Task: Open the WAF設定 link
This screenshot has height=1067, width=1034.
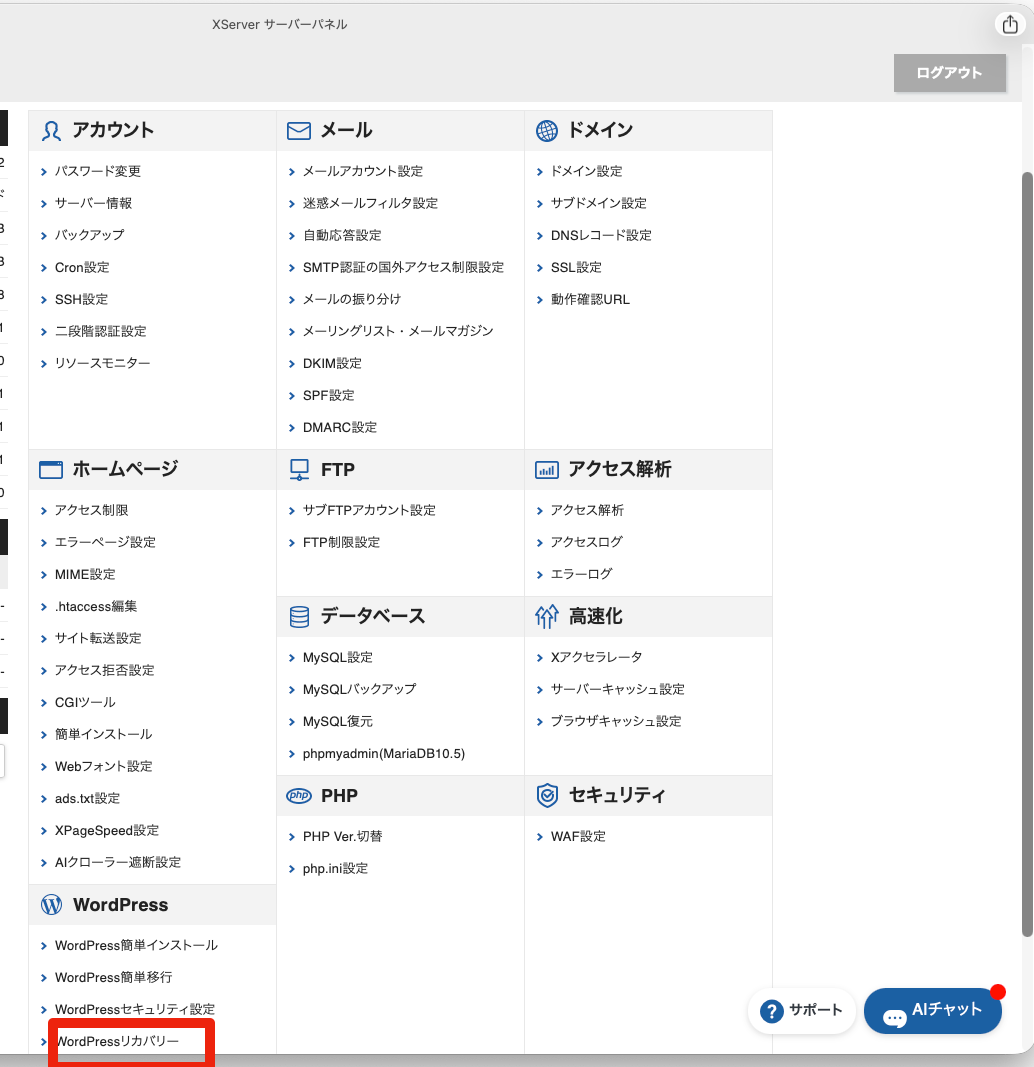Action: [x=578, y=837]
